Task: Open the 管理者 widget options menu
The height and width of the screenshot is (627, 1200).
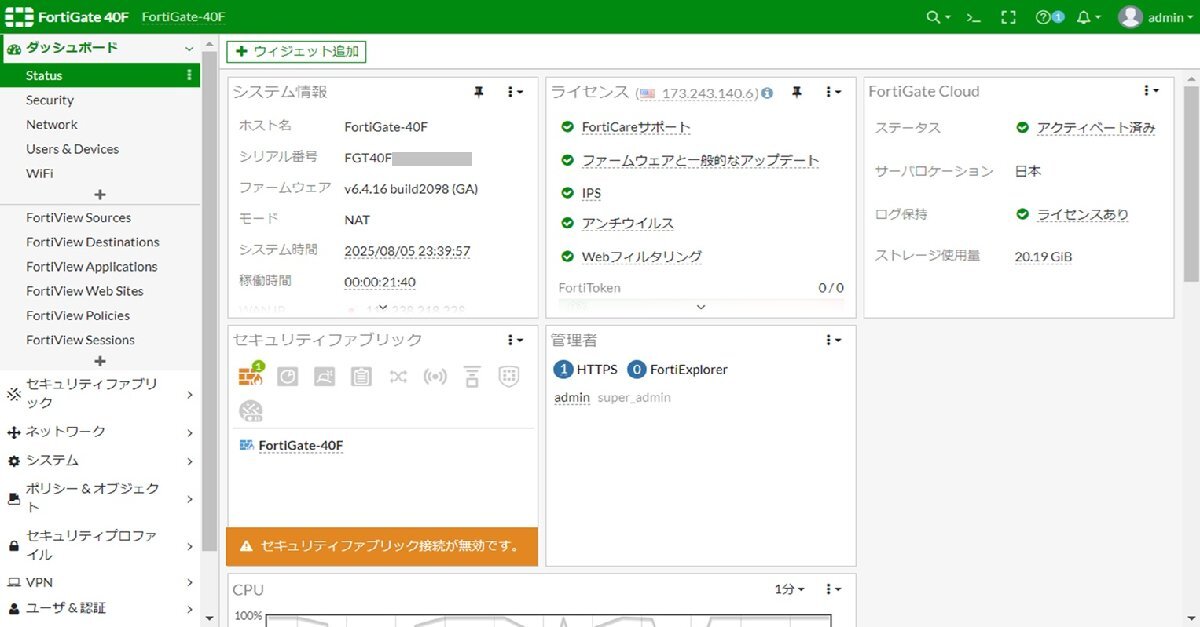Action: pos(833,340)
